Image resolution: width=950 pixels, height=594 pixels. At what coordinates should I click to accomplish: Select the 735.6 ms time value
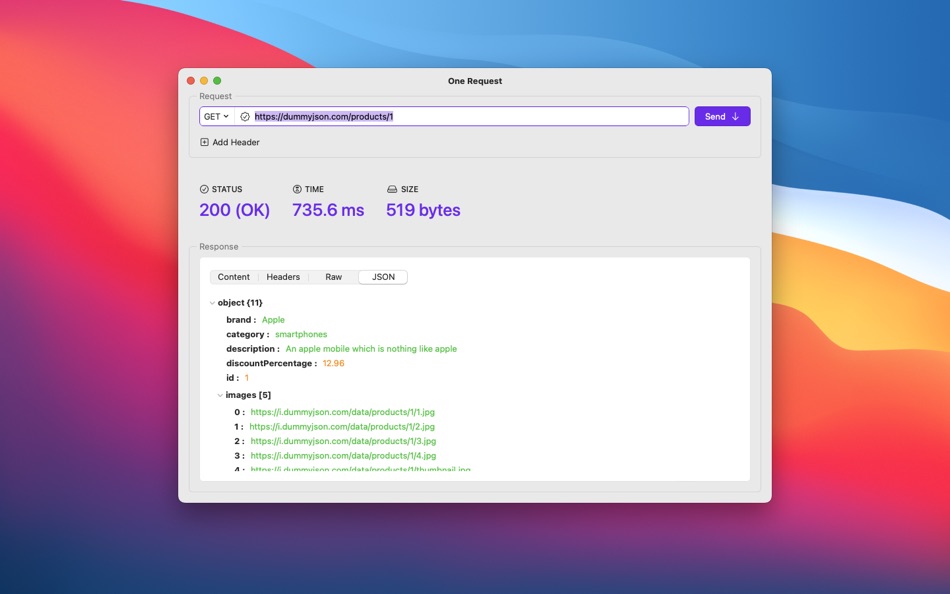328,210
